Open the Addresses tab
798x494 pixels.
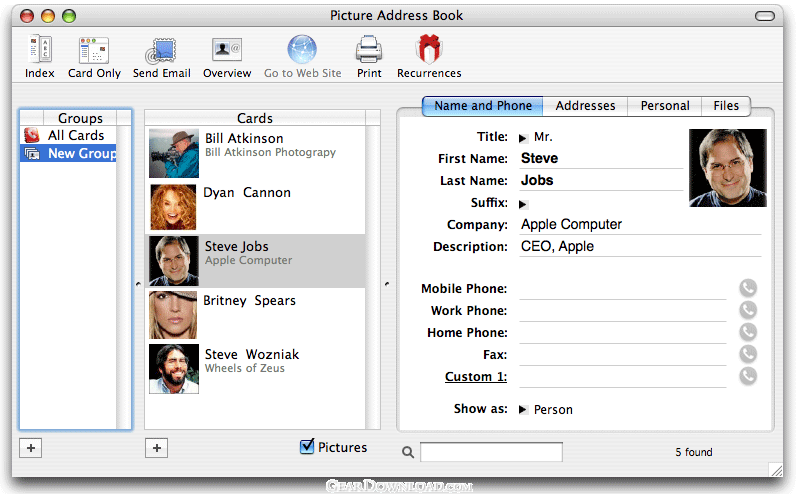click(585, 106)
